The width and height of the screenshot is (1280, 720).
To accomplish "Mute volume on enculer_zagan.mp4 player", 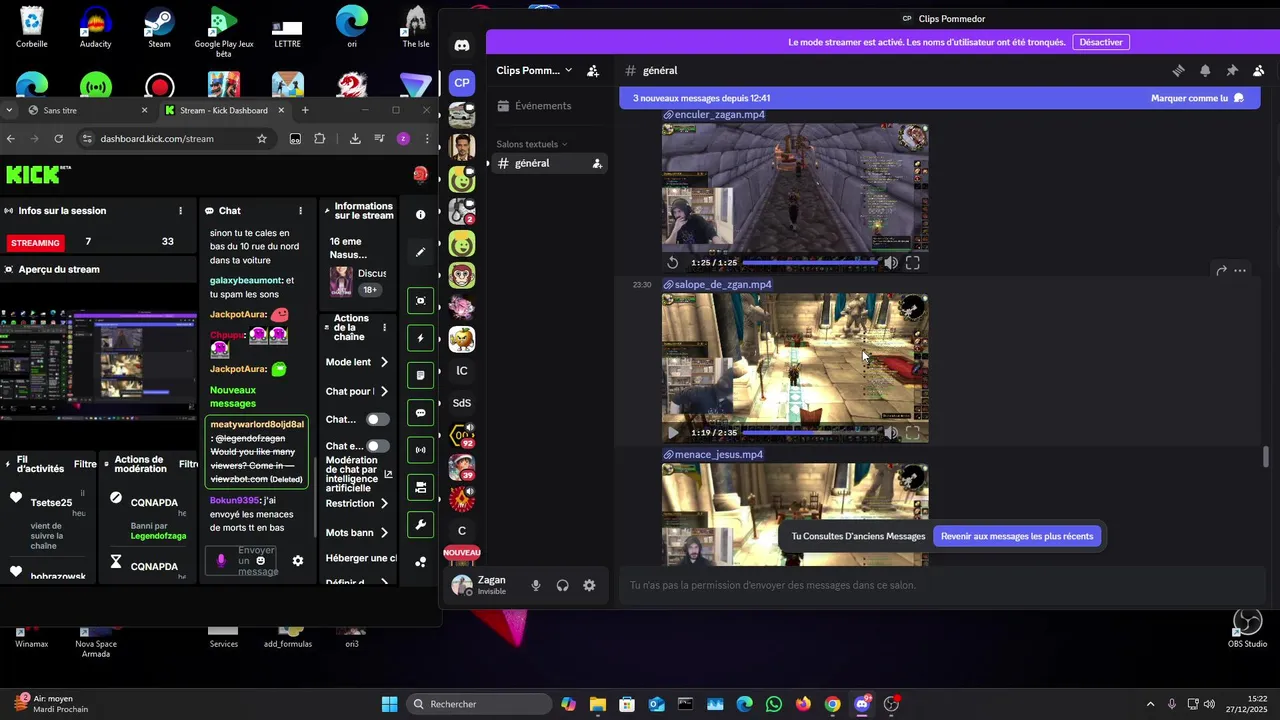I will click(x=891, y=263).
